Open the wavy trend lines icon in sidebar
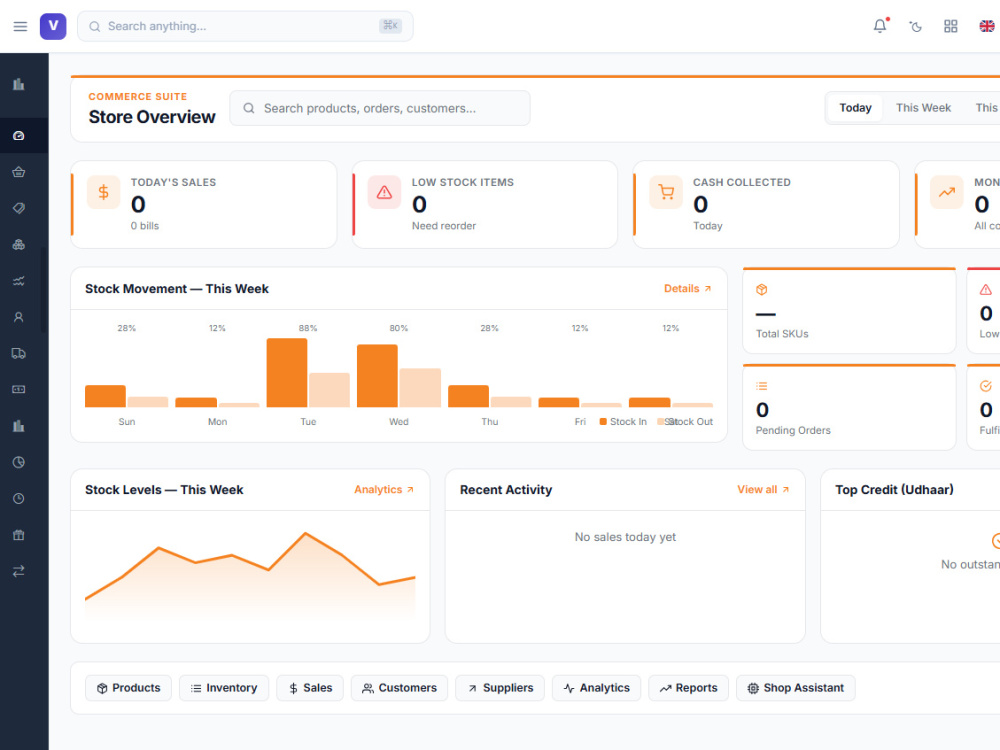Screen dimensions: 1000x750 click(18, 281)
